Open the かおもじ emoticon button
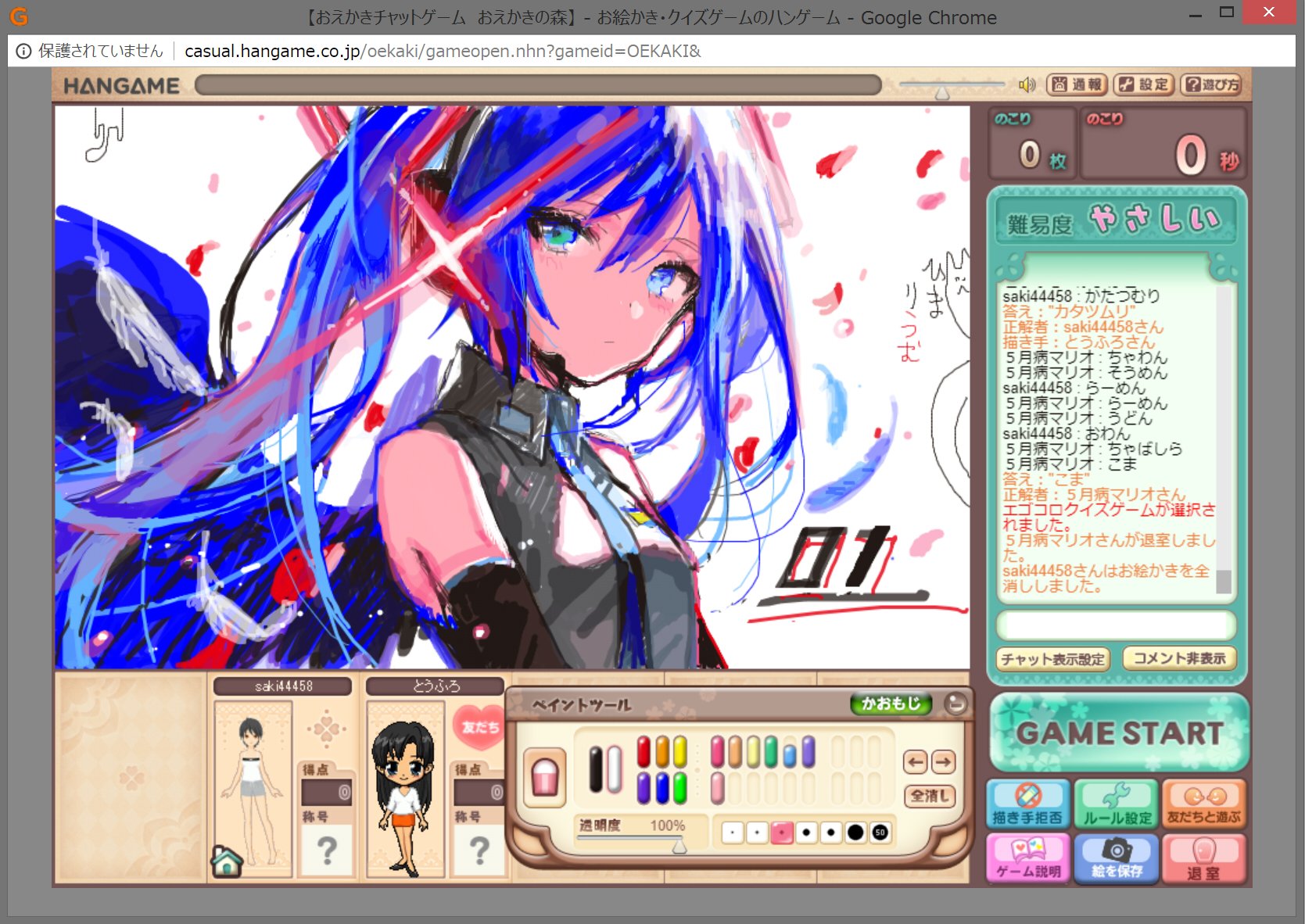The height and width of the screenshot is (924, 1305). [891, 704]
